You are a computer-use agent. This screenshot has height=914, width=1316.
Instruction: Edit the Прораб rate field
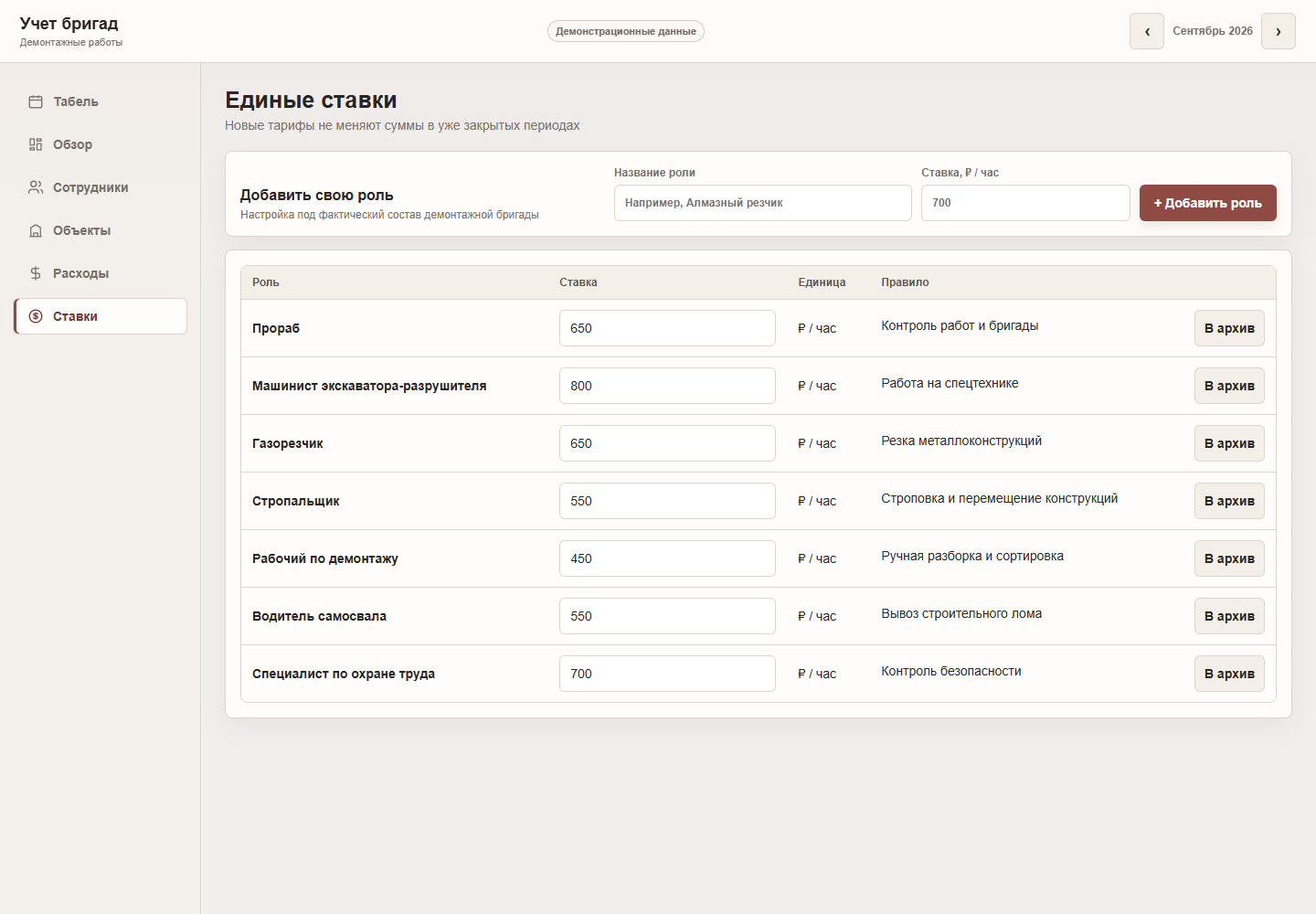click(x=667, y=328)
